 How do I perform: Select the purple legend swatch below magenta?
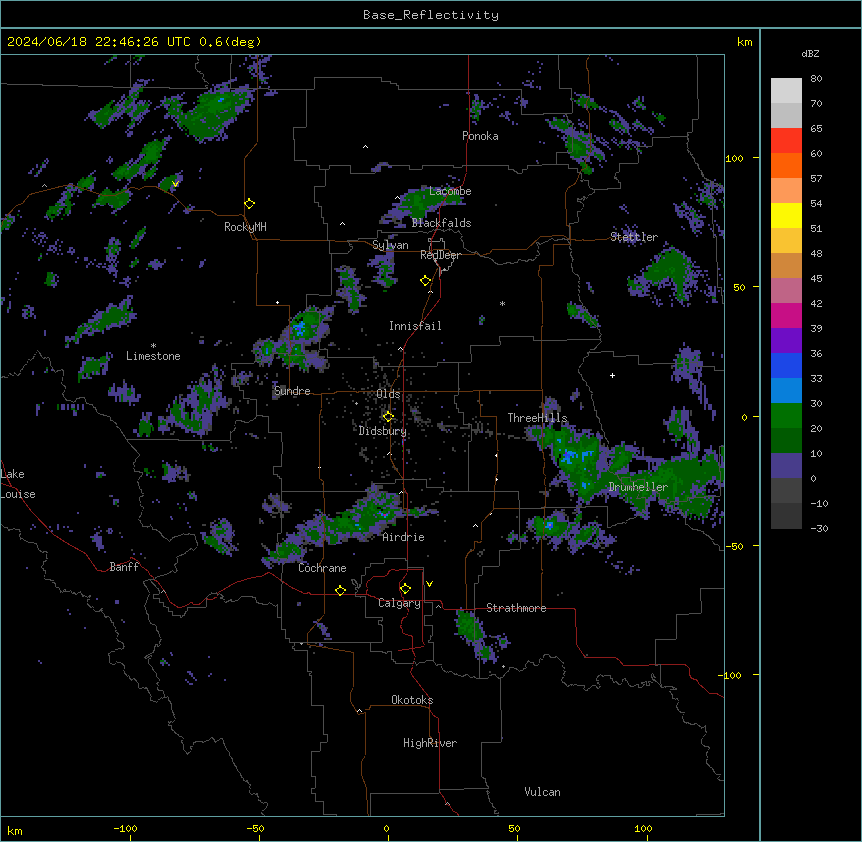click(786, 341)
